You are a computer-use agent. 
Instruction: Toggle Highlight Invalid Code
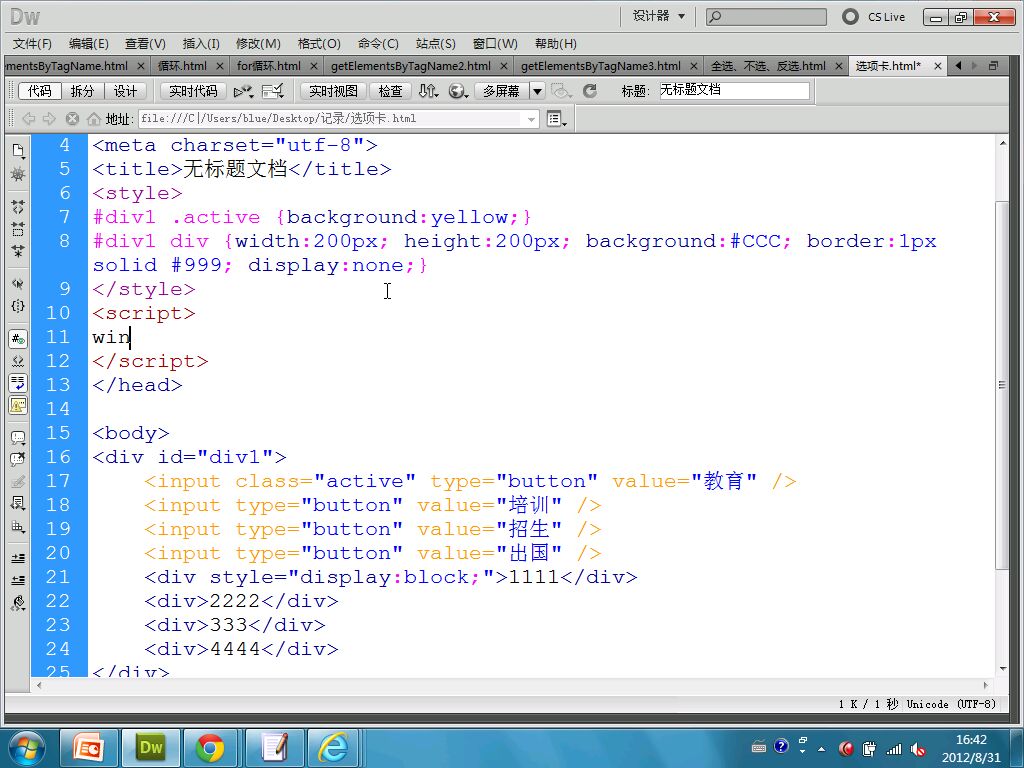pos(18,360)
